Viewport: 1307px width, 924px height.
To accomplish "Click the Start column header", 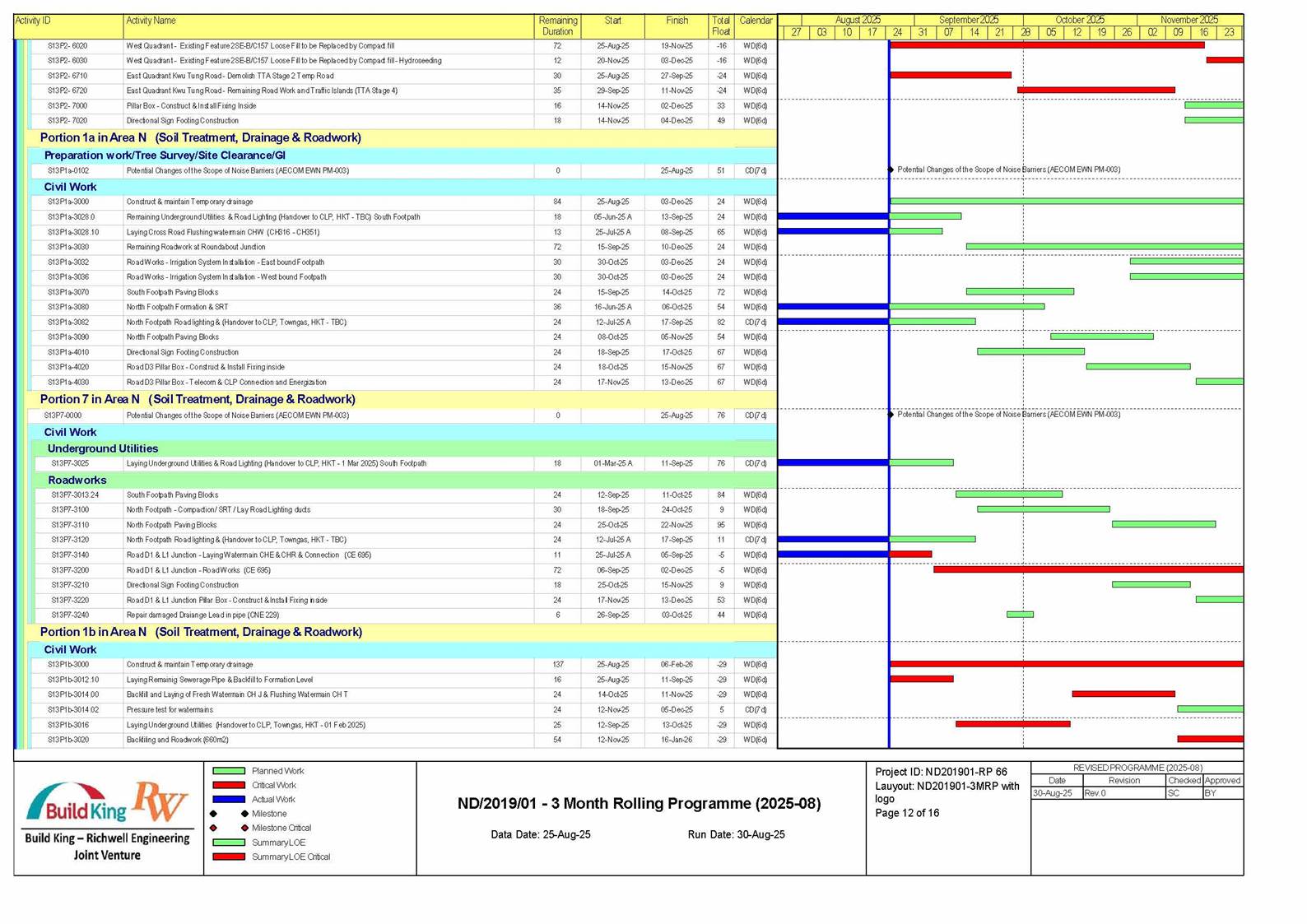I will (613, 26).
